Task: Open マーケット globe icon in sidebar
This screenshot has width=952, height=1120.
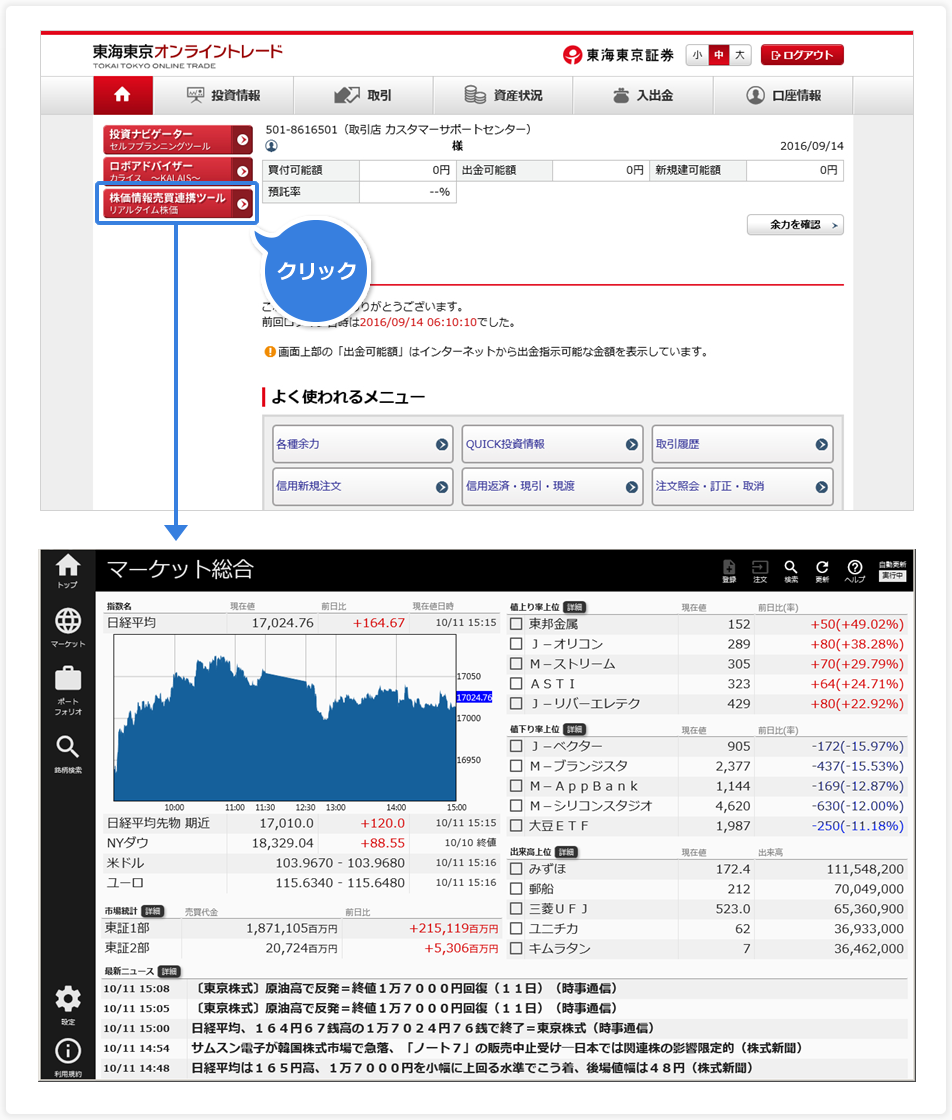Action: 68,628
